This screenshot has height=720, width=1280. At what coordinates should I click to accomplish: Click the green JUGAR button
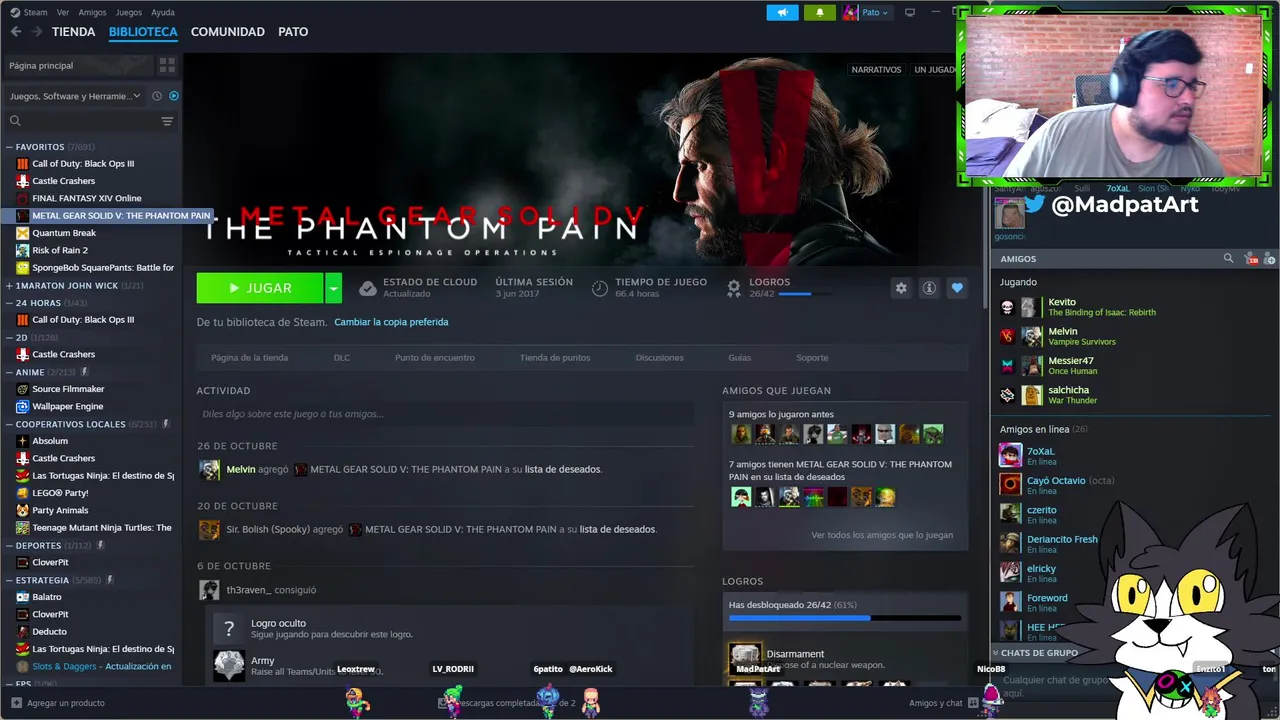pos(260,288)
